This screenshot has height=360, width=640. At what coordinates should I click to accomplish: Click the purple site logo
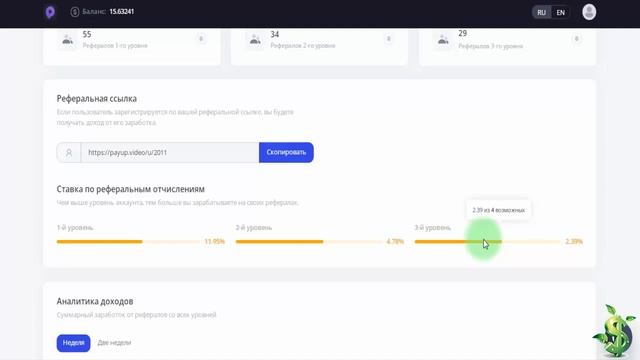click(x=50, y=12)
